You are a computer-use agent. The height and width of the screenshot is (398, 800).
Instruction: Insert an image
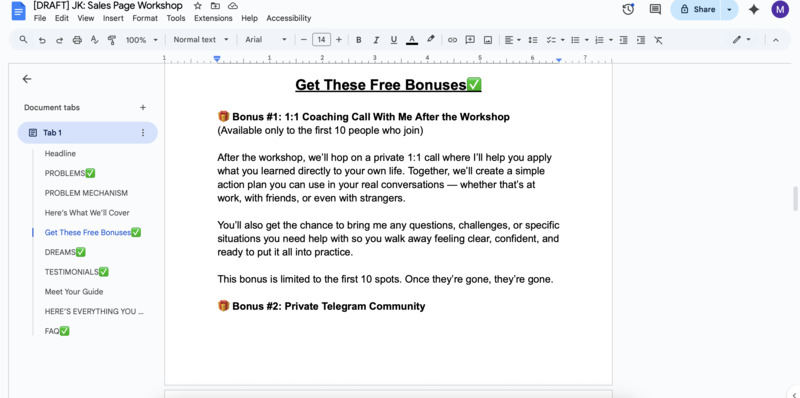488,40
